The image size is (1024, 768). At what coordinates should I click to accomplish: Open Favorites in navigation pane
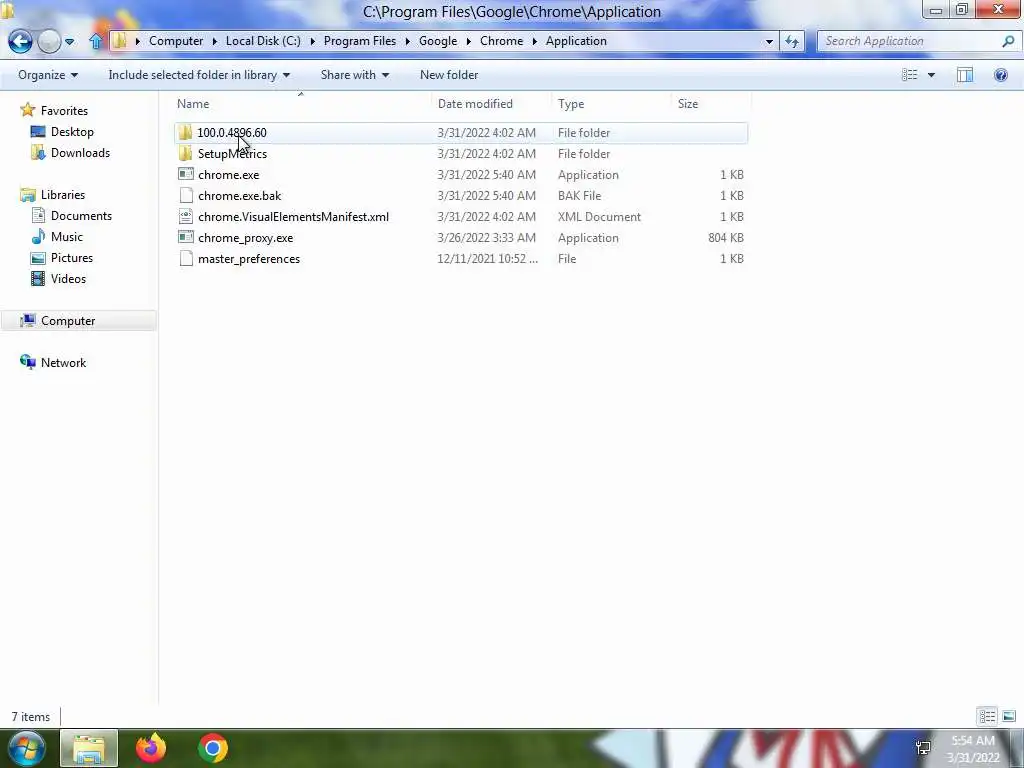pyautogui.click(x=64, y=110)
